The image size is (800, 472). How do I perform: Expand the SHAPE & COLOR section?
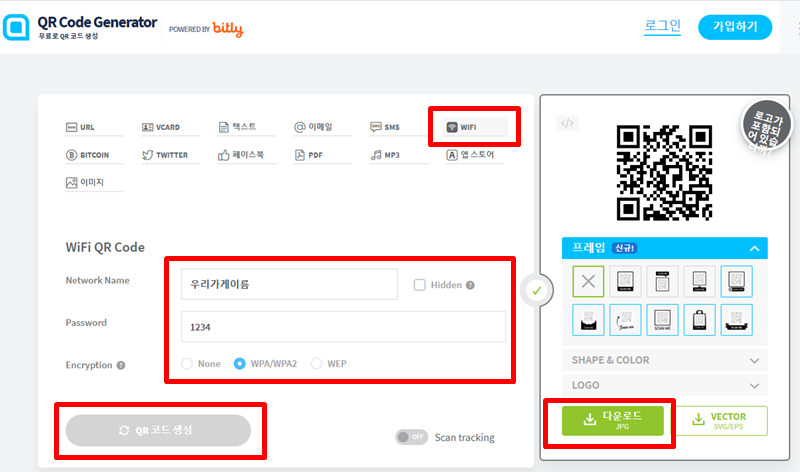tap(665, 360)
